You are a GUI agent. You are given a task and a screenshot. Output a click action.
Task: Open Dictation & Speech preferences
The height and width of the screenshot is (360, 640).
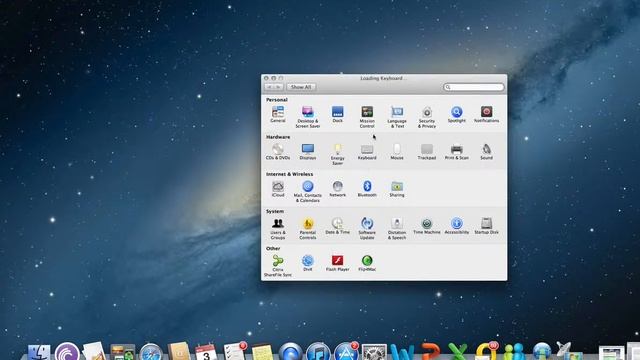(x=397, y=229)
